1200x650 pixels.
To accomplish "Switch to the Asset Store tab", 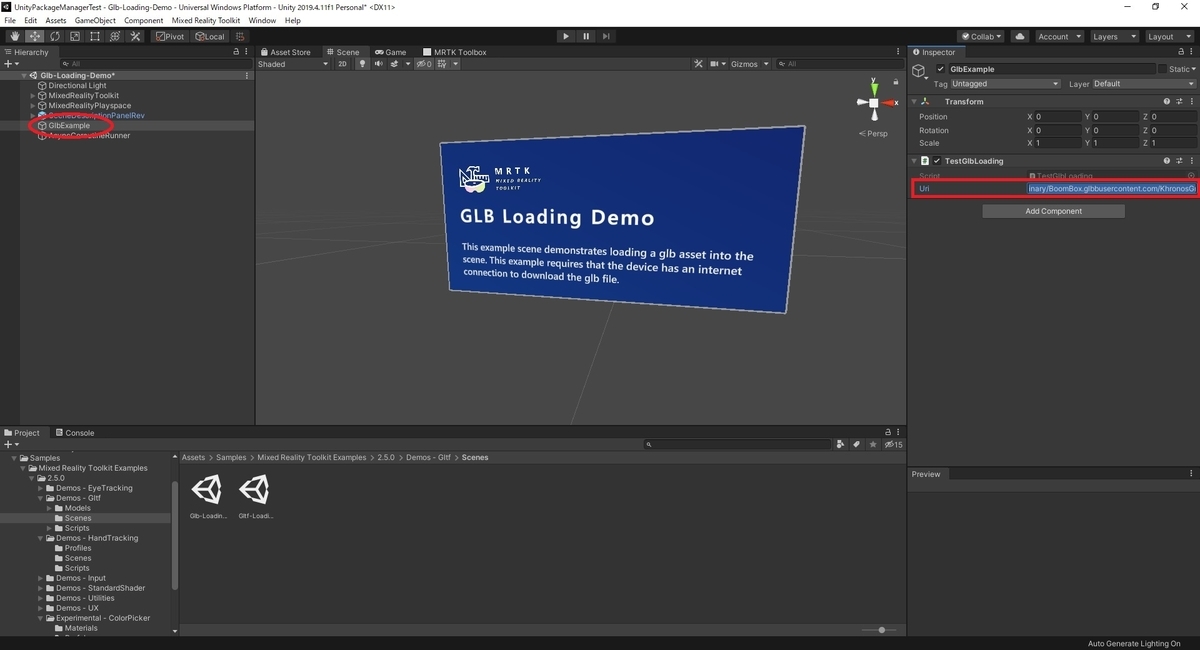I will click(x=285, y=52).
